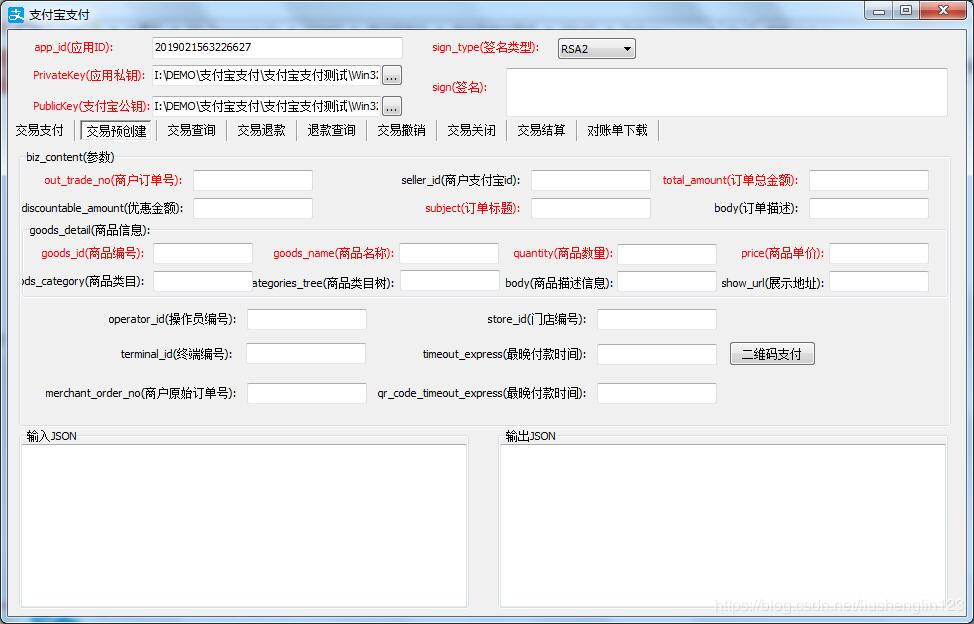
Task: Click the 二维码支付 button
Action: [x=772, y=354]
